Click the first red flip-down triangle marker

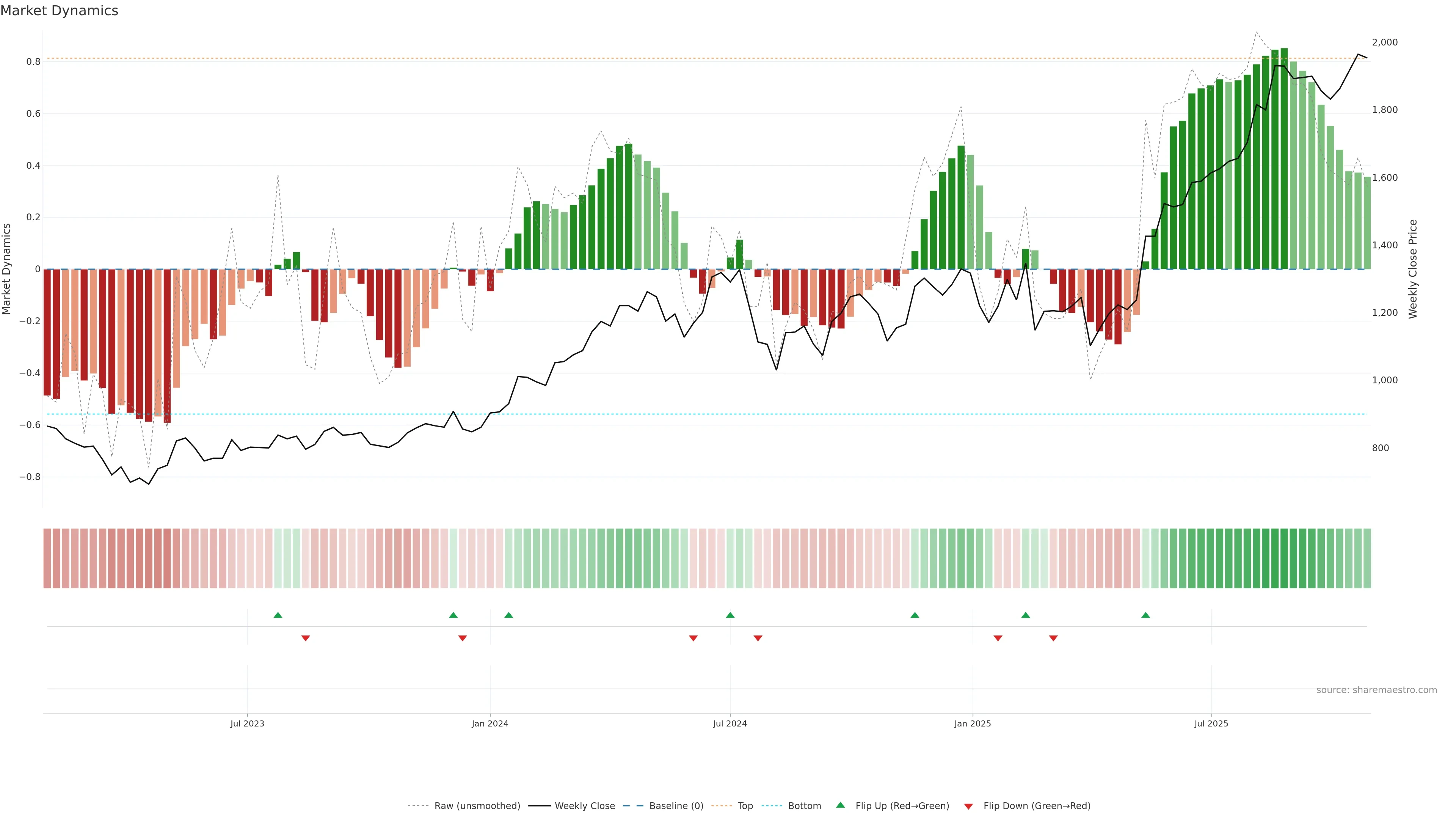click(x=305, y=638)
